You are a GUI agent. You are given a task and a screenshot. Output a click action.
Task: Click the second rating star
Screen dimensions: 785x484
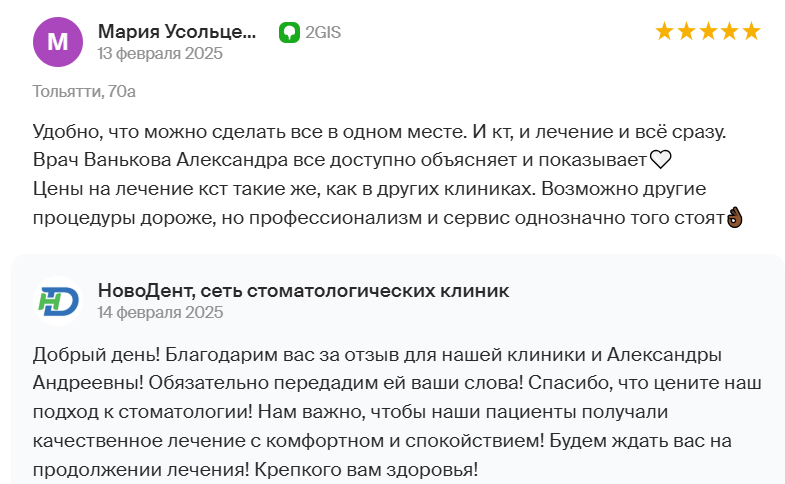686,32
